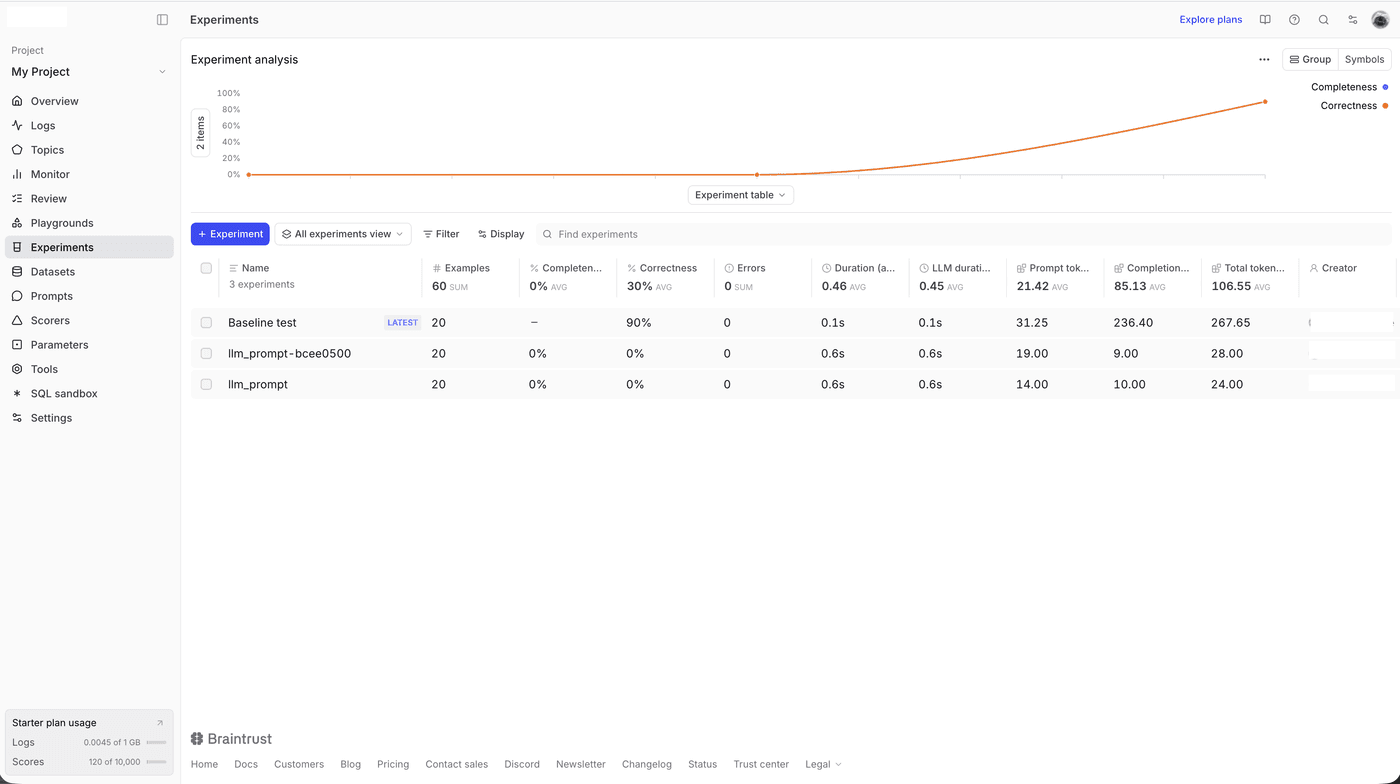Open the documentation book icon

(x=1264, y=19)
